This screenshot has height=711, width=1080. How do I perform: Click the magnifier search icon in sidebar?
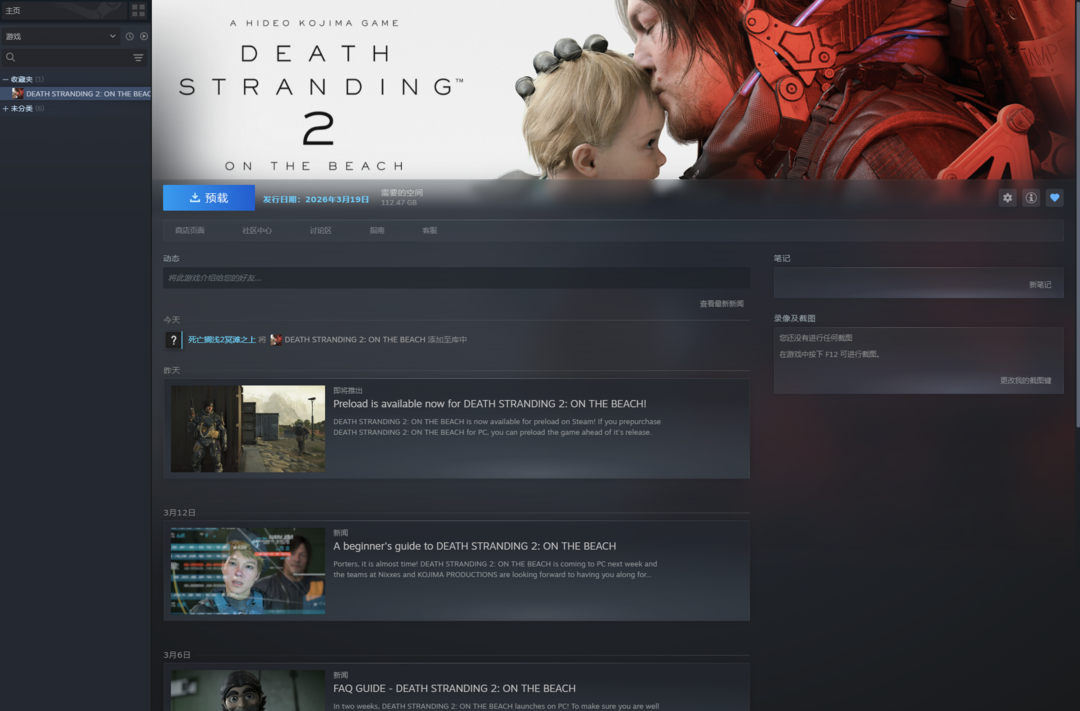tap(11, 58)
